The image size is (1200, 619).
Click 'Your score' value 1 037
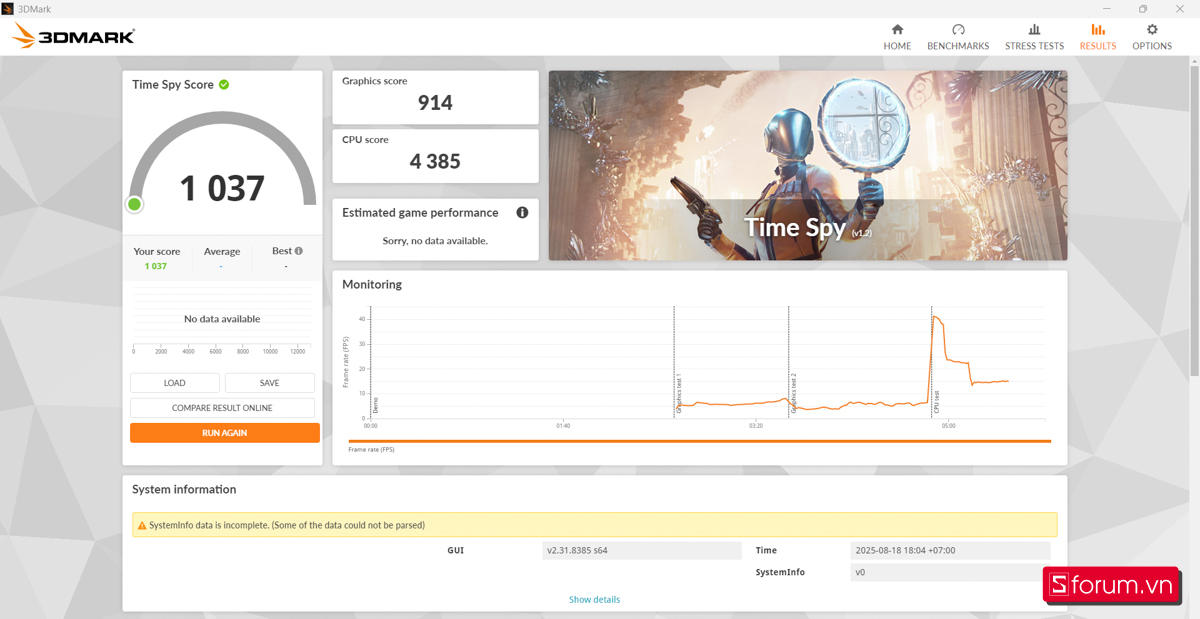[156, 266]
